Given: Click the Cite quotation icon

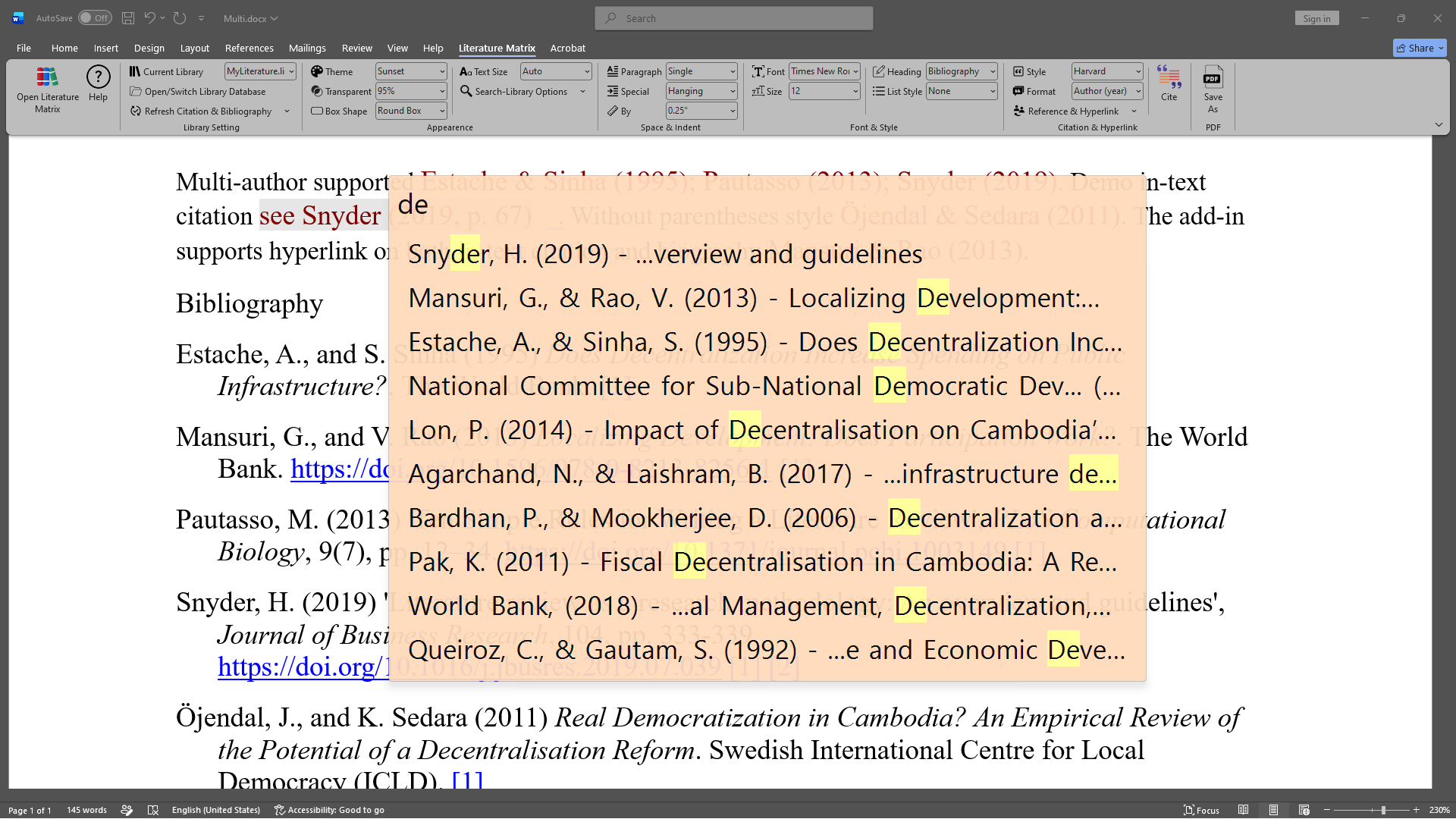Looking at the screenshot, I should click(x=1169, y=77).
